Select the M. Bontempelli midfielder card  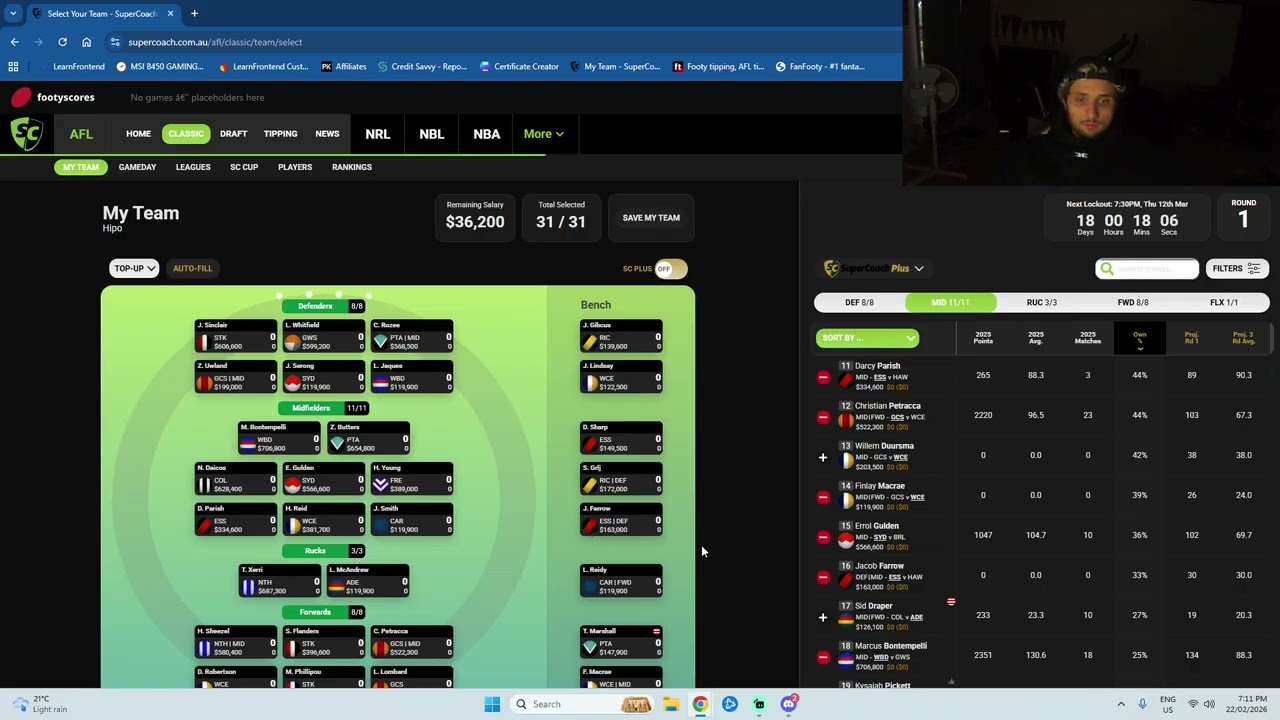279,438
